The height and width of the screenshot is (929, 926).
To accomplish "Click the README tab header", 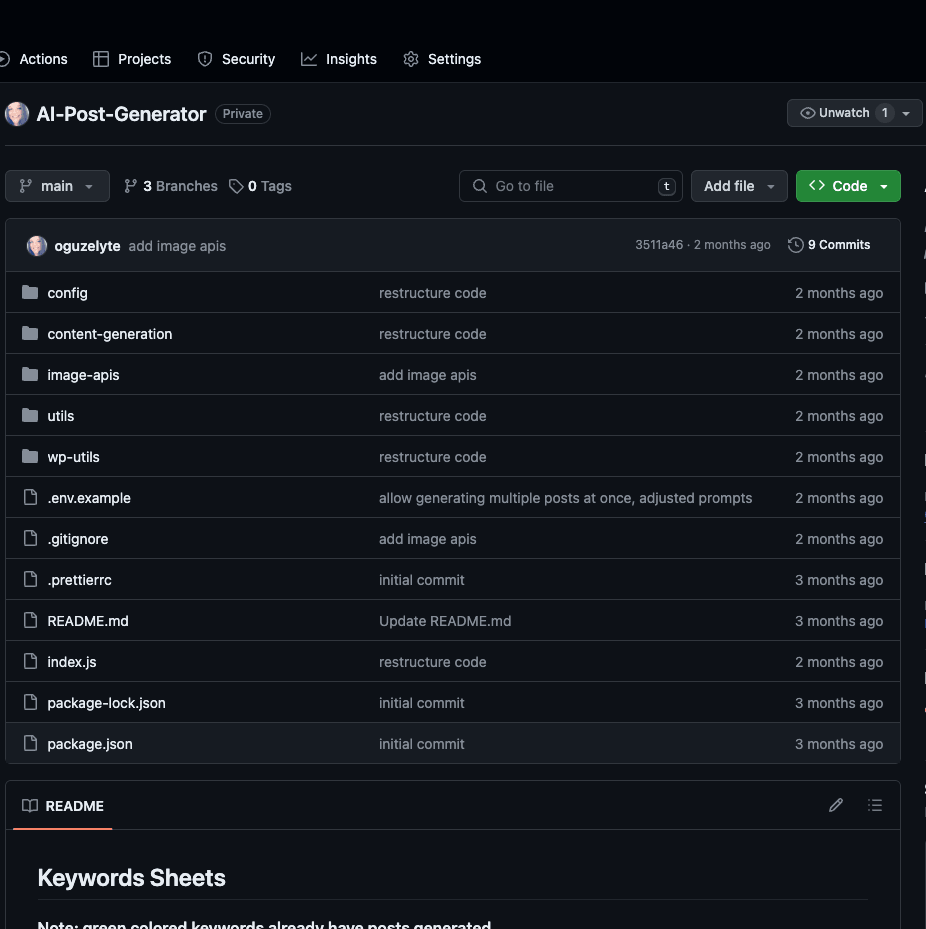I will (63, 806).
